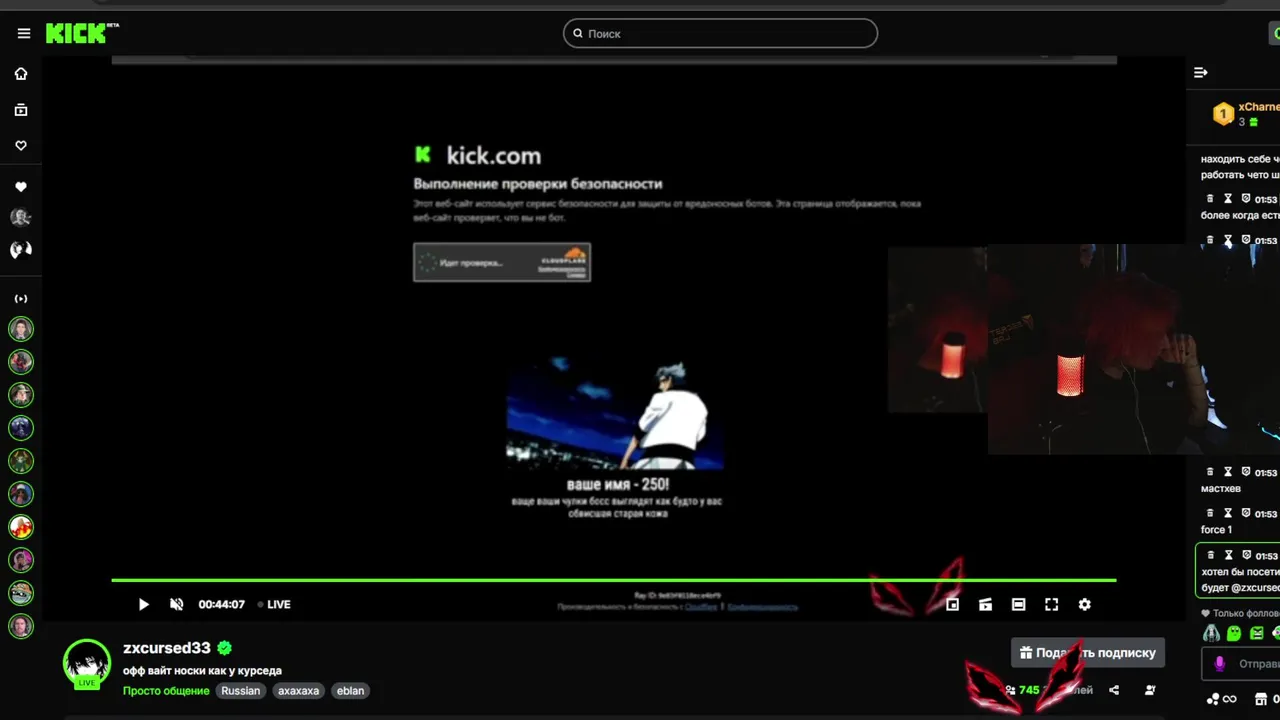Click the green video progress bar
1280x720 pixels.
[613, 580]
